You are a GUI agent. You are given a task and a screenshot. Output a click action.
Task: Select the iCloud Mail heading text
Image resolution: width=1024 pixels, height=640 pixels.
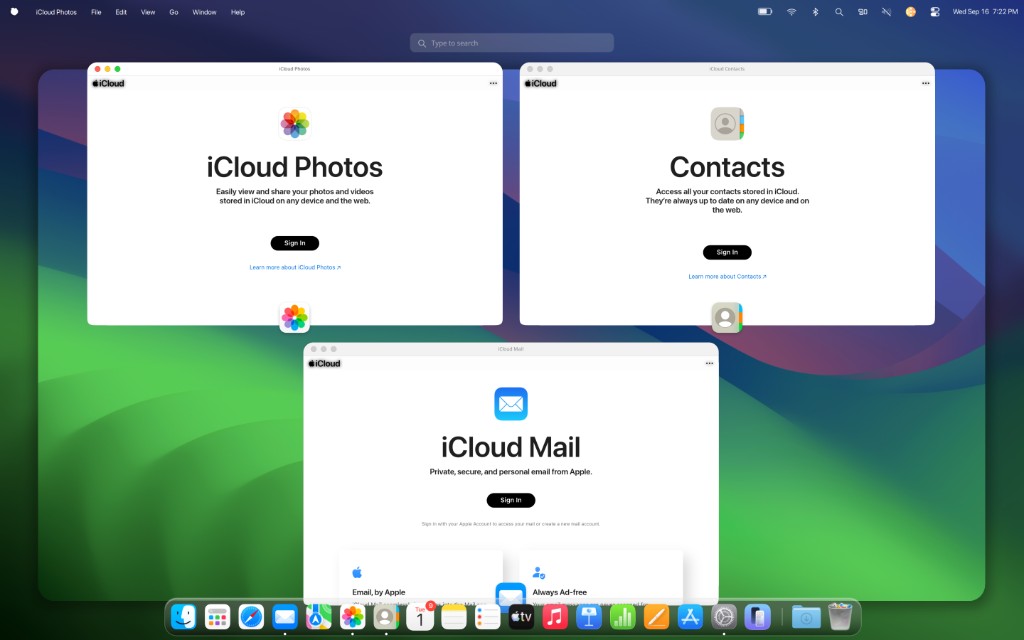coord(511,447)
